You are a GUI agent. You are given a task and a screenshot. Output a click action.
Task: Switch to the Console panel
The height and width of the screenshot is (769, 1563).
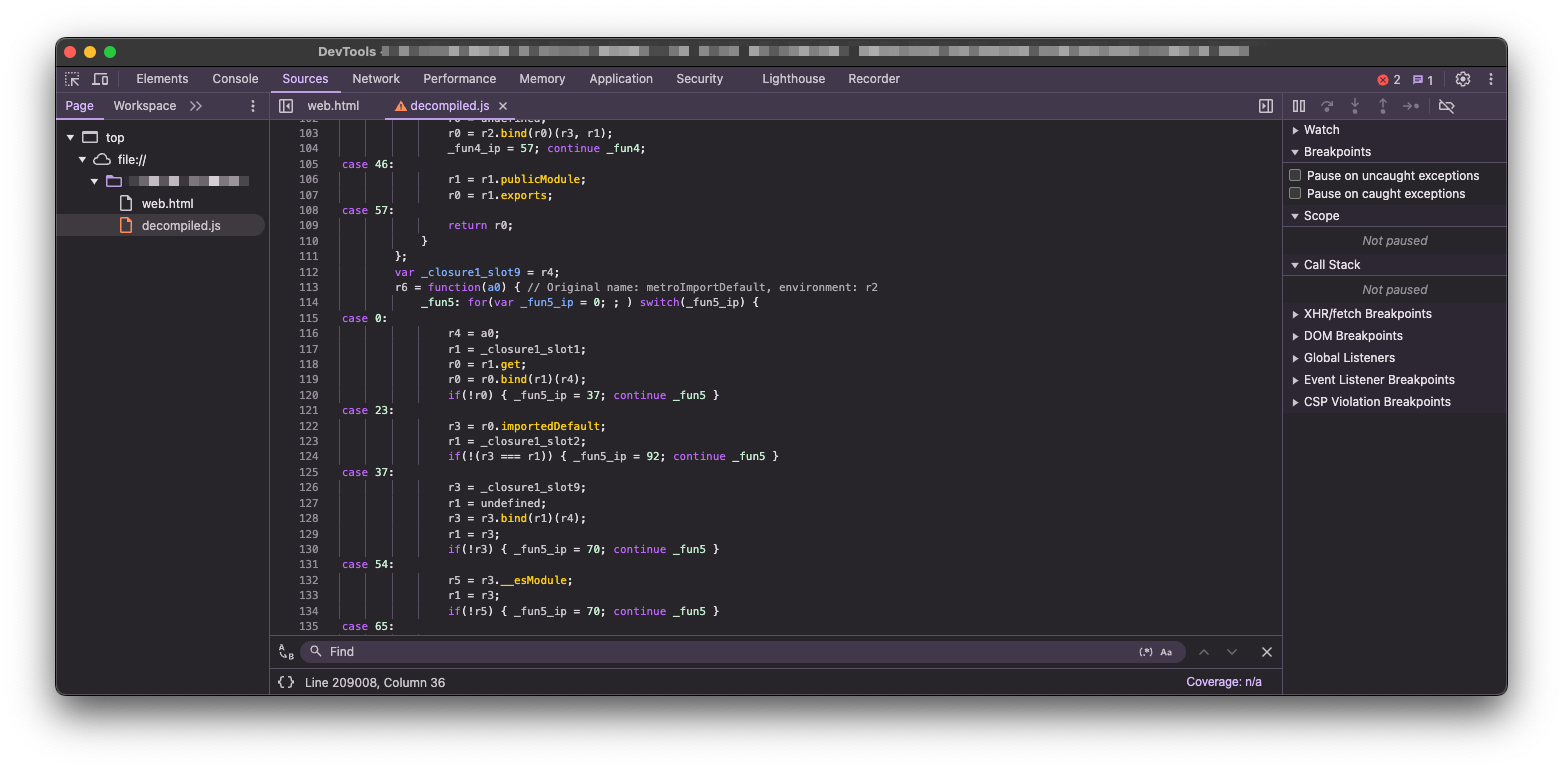coord(235,79)
